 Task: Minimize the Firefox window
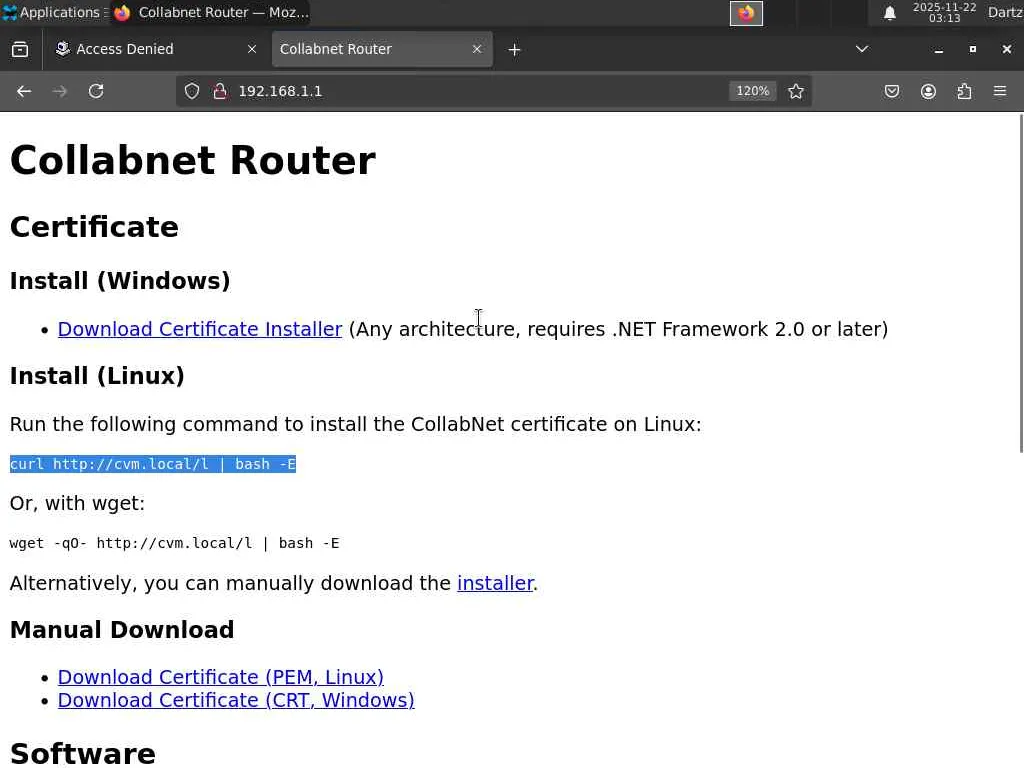tap(938, 50)
